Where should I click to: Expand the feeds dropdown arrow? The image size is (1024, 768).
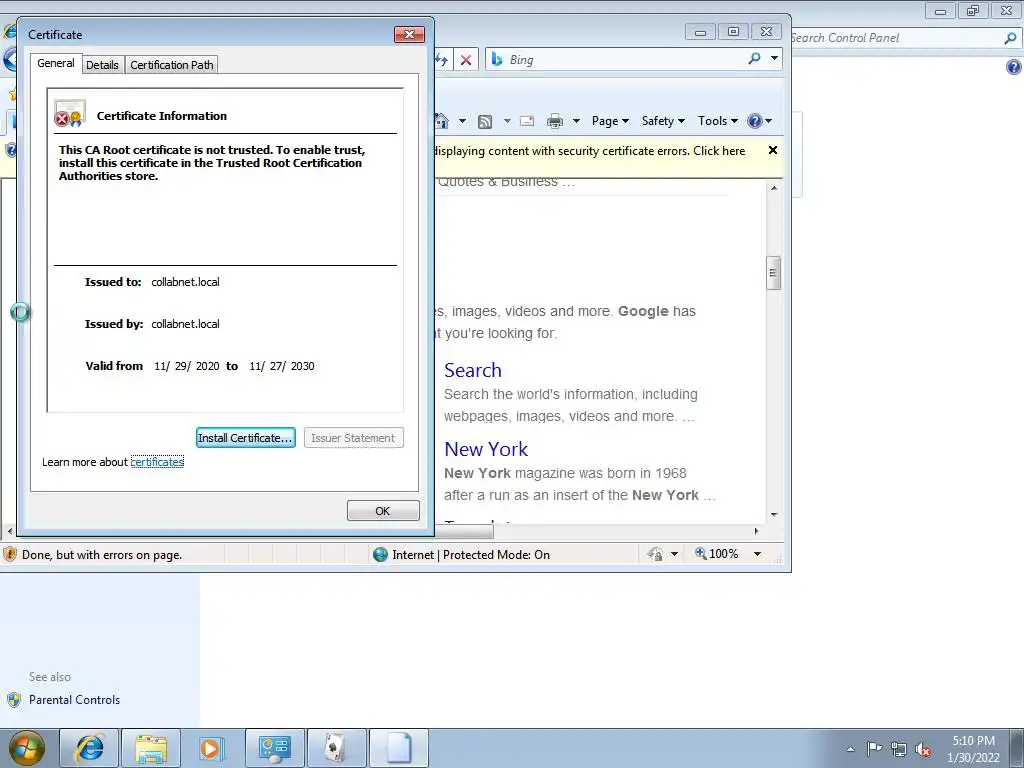tap(507, 121)
